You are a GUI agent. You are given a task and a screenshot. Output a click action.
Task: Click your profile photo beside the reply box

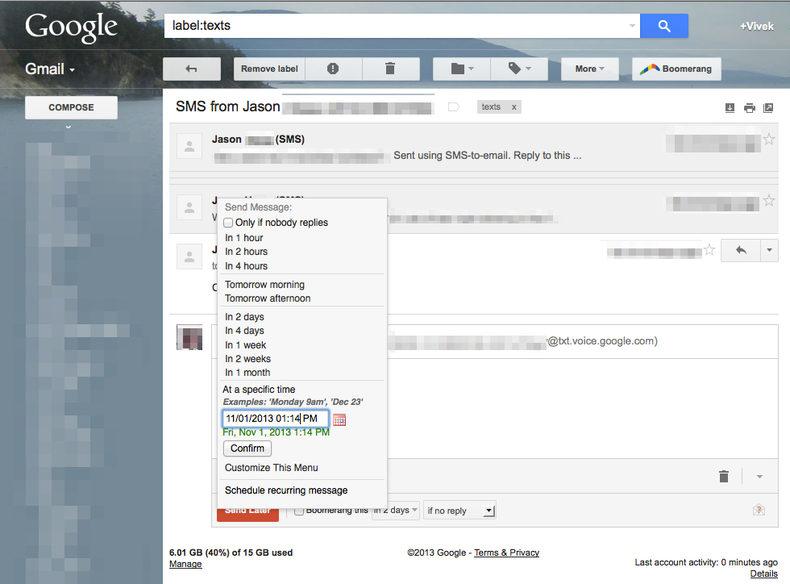pyautogui.click(x=189, y=337)
